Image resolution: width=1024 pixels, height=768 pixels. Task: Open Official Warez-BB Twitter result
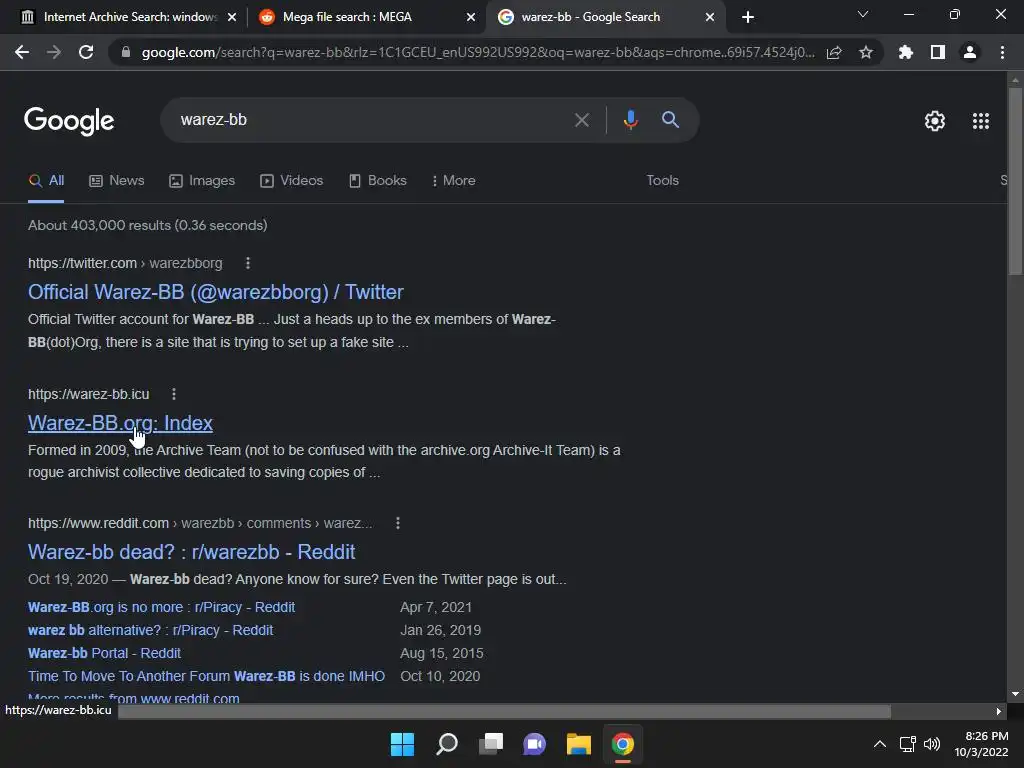click(x=216, y=292)
